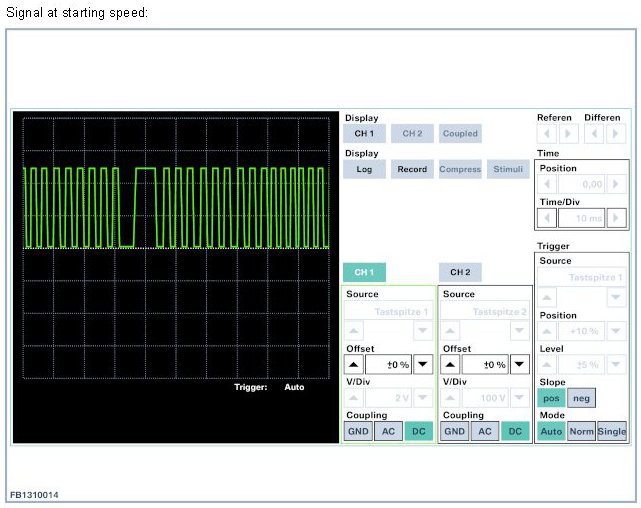Decrease CH 2 offset with down arrow

point(520,365)
